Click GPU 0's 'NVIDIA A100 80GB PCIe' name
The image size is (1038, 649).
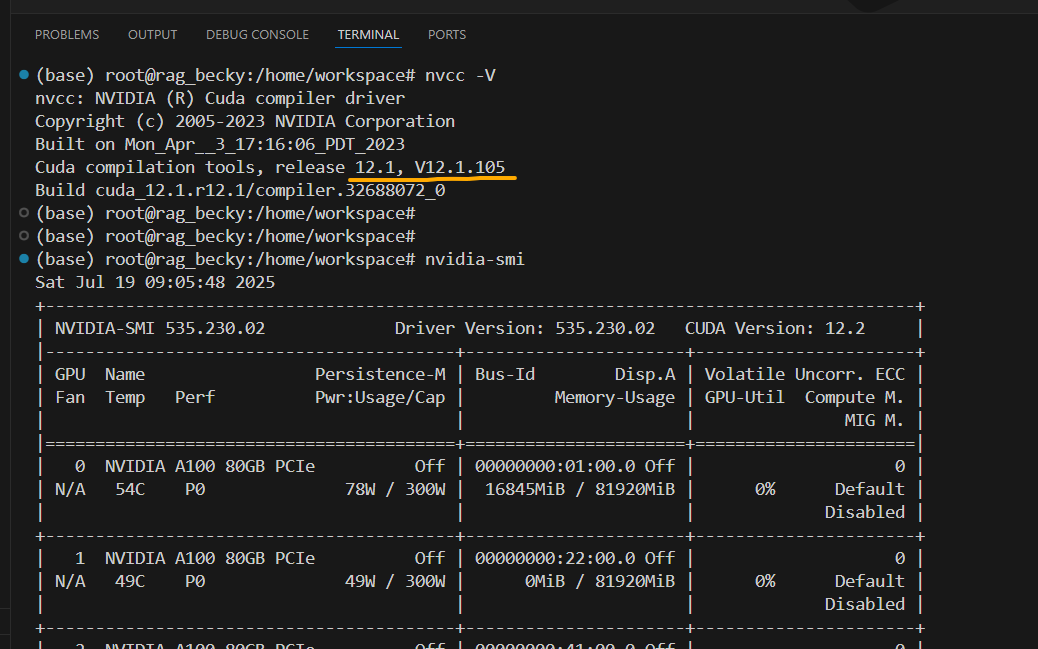[x=210, y=466]
